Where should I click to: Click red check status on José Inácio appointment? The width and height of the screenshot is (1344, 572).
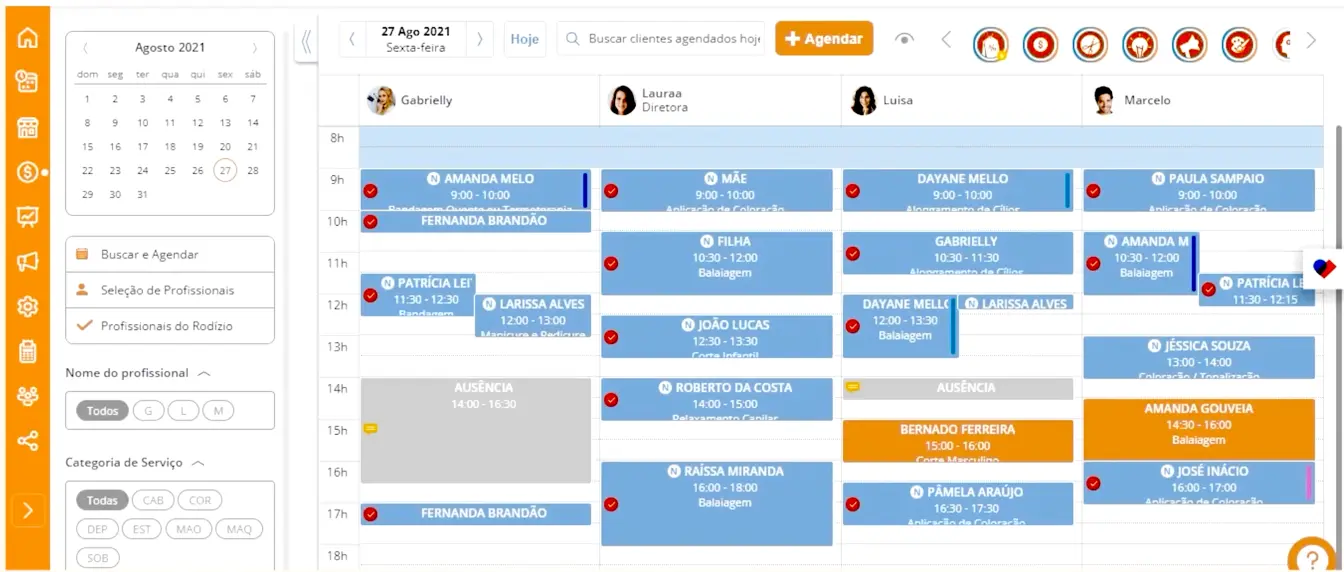pyautogui.click(x=1093, y=483)
